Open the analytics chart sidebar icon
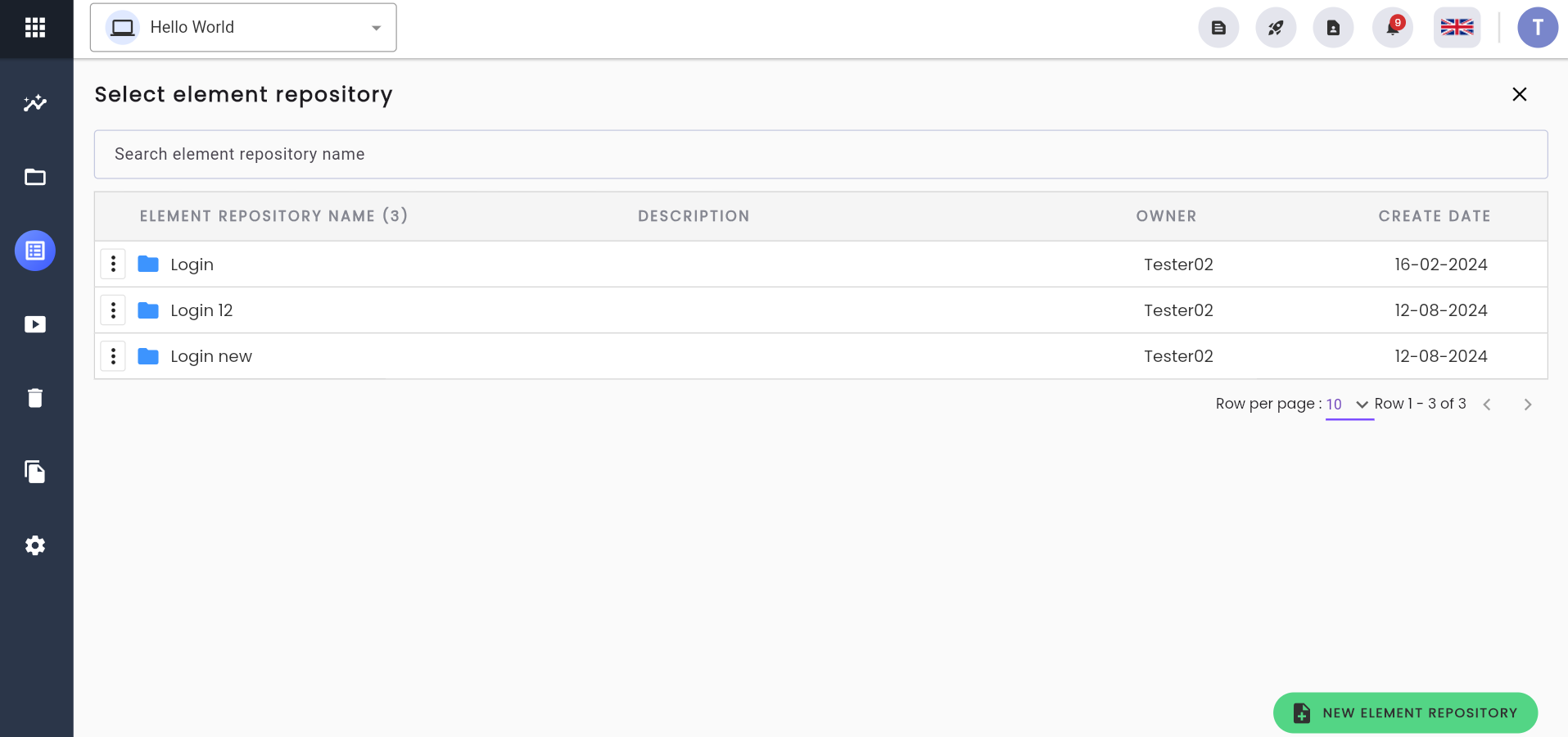1568x737 pixels. pyautogui.click(x=35, y=103)
